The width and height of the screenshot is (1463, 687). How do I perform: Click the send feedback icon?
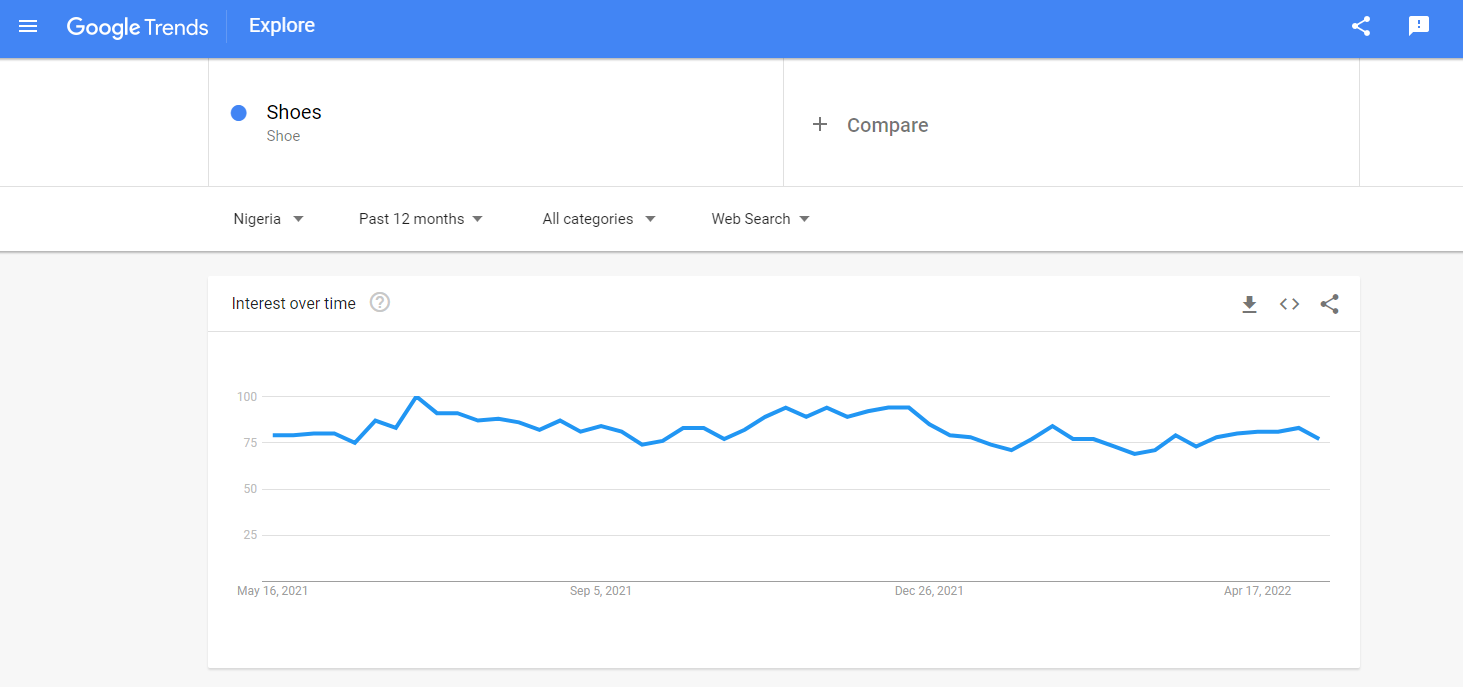point(1418,27)
